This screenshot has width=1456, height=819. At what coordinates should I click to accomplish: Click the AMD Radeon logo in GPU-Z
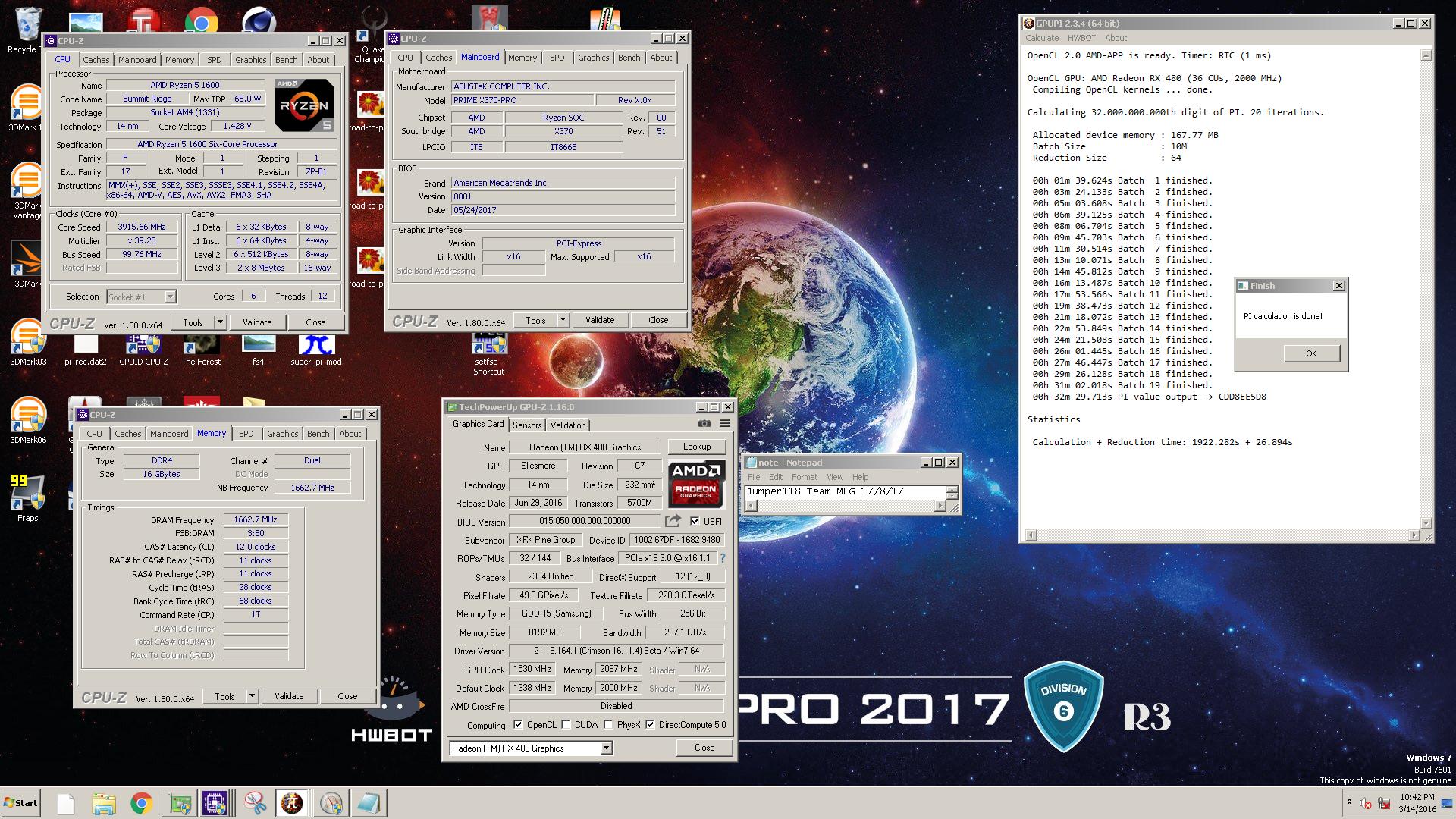pos(696,484)
